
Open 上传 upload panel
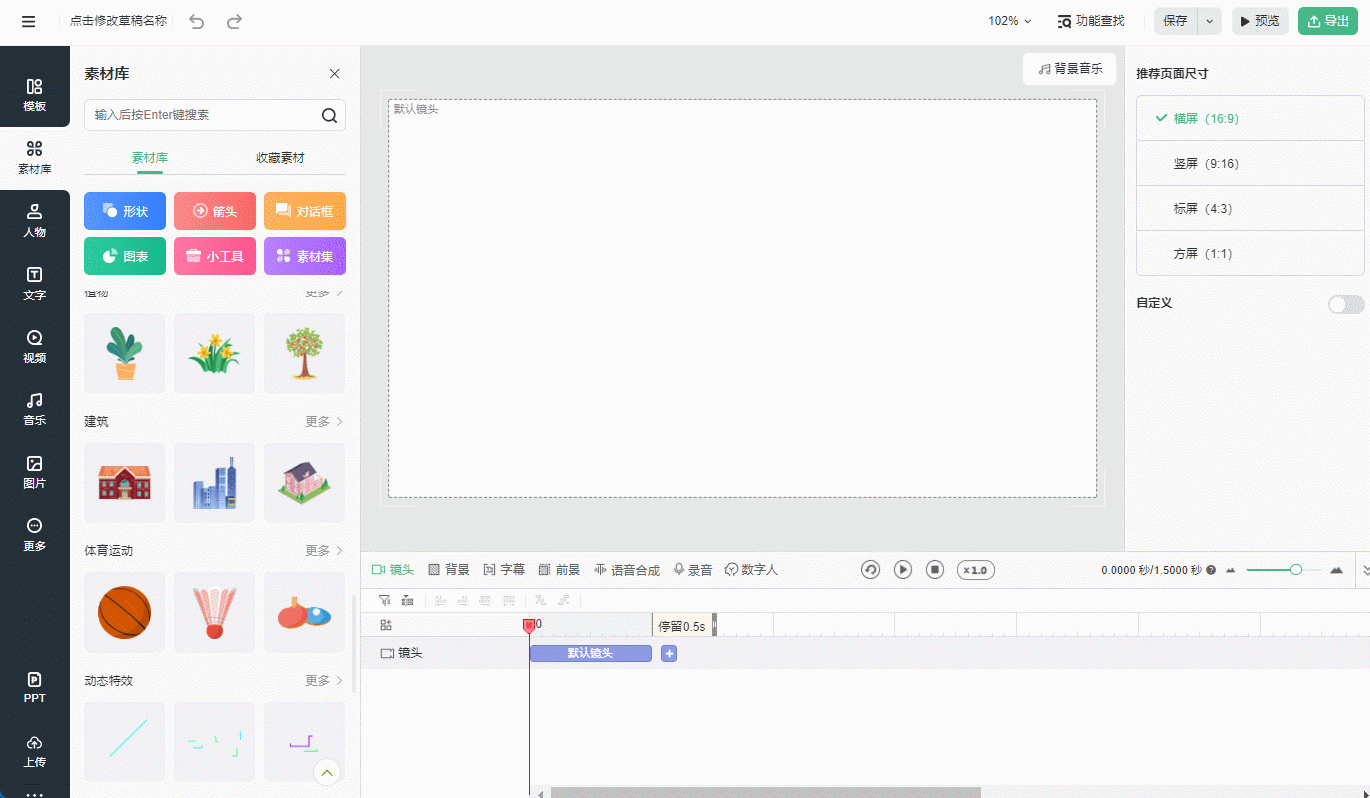click(35, 751)
